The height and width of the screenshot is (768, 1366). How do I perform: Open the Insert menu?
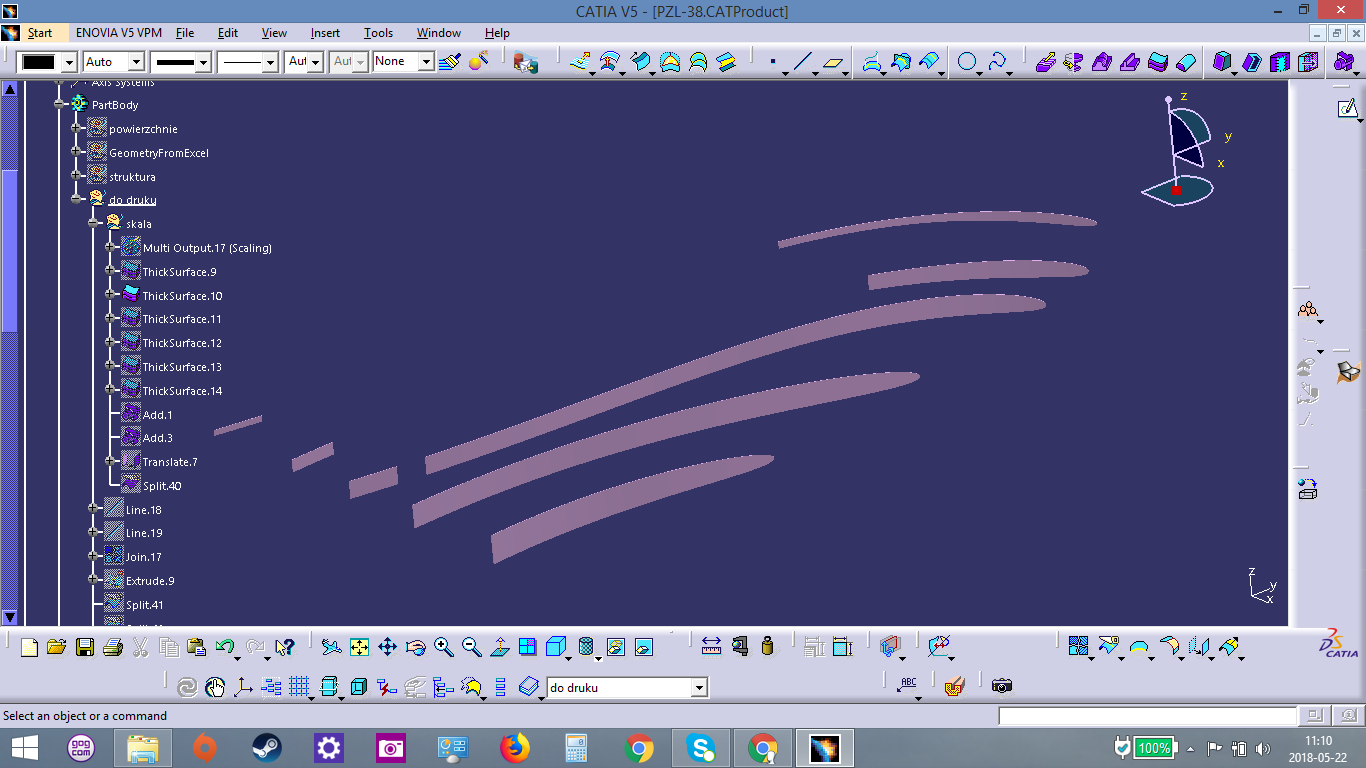[x=325, y=33]
